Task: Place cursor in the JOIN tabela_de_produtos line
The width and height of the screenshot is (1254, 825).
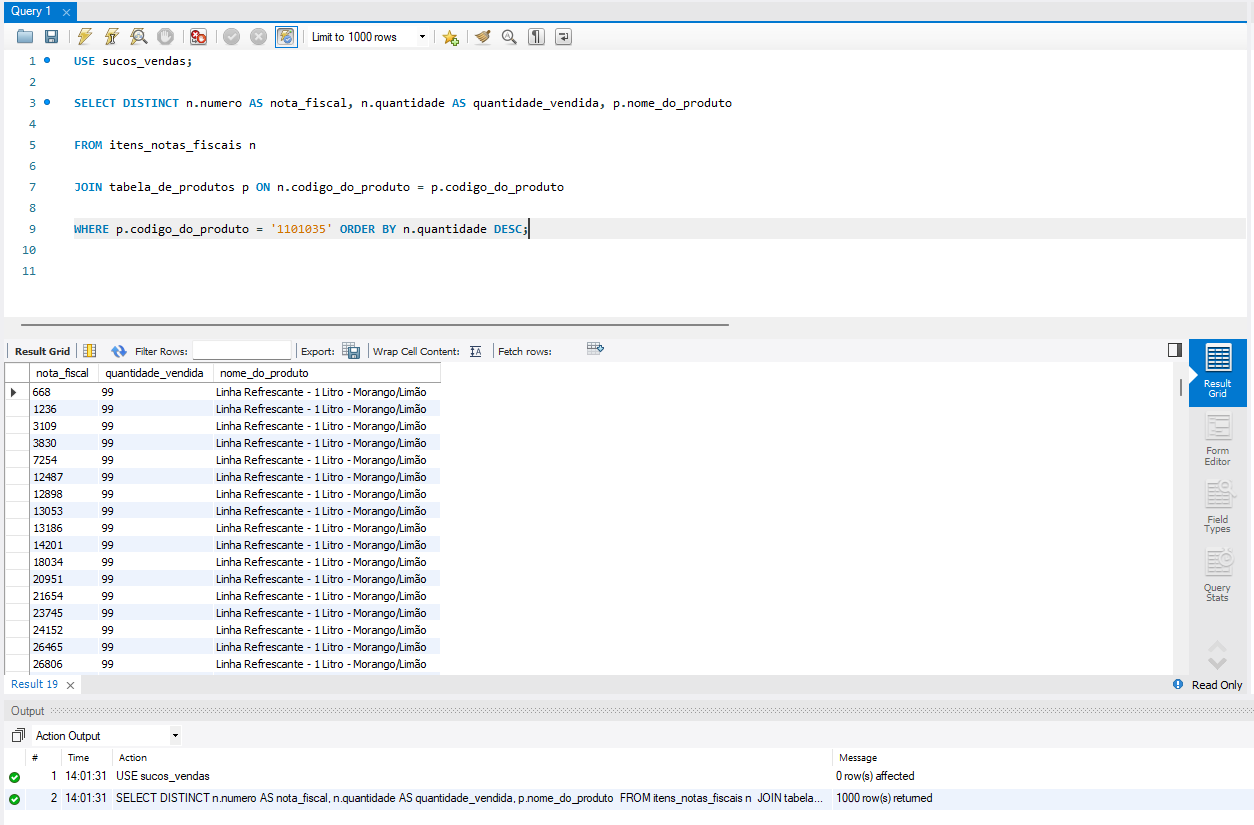Action: click(x=319, y=187)
